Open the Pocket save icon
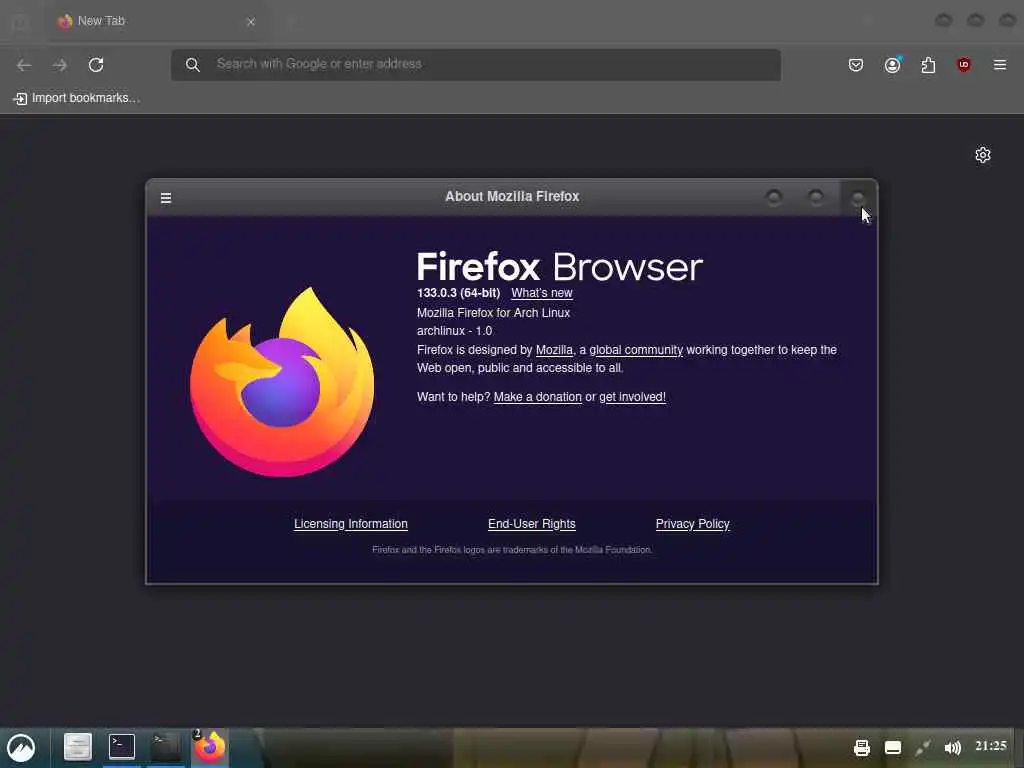 point(856,65)
